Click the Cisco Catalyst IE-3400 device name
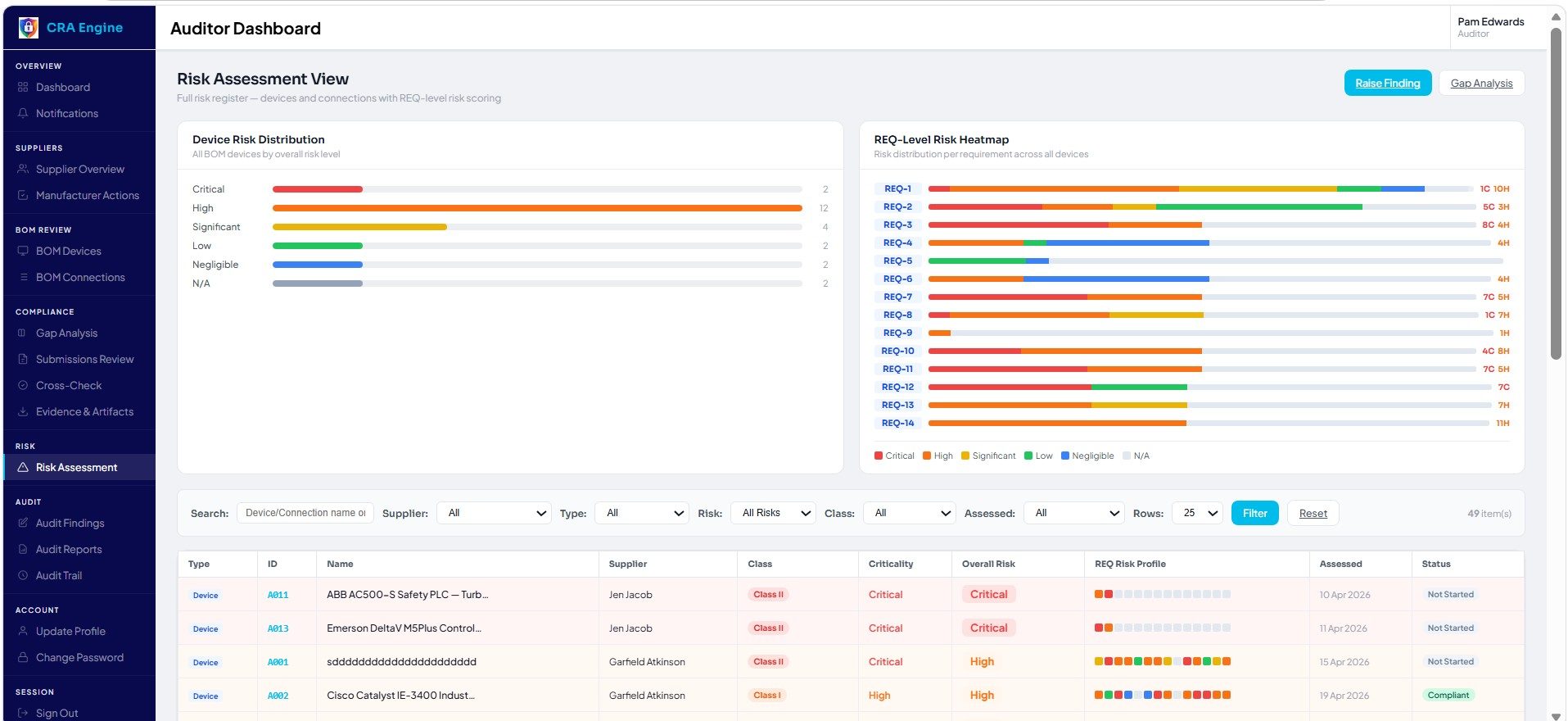 (x=400, y=696)
